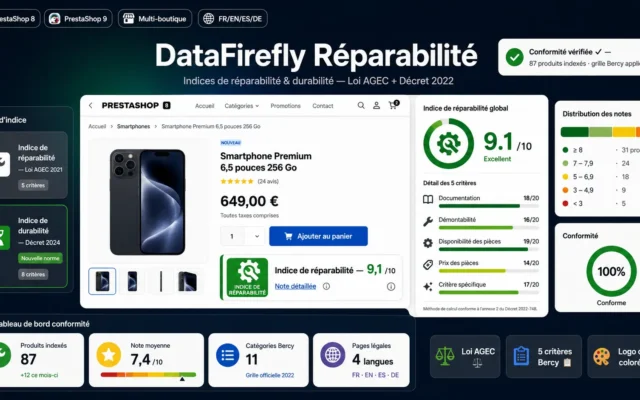Select the third side-view thumbnail

tap(161, 281)
